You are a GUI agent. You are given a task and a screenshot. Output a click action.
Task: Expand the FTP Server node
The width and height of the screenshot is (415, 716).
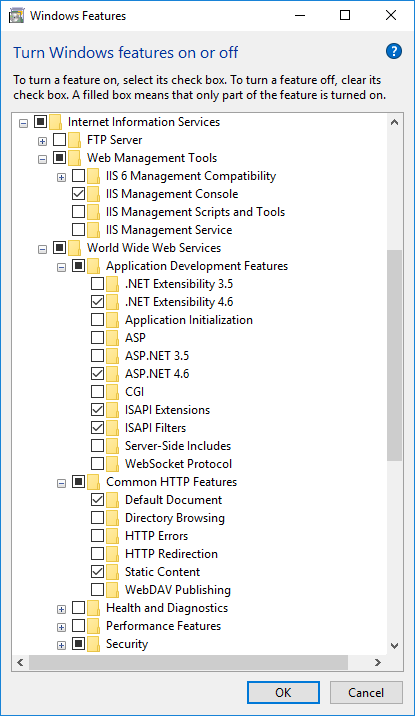pos(42,142)
